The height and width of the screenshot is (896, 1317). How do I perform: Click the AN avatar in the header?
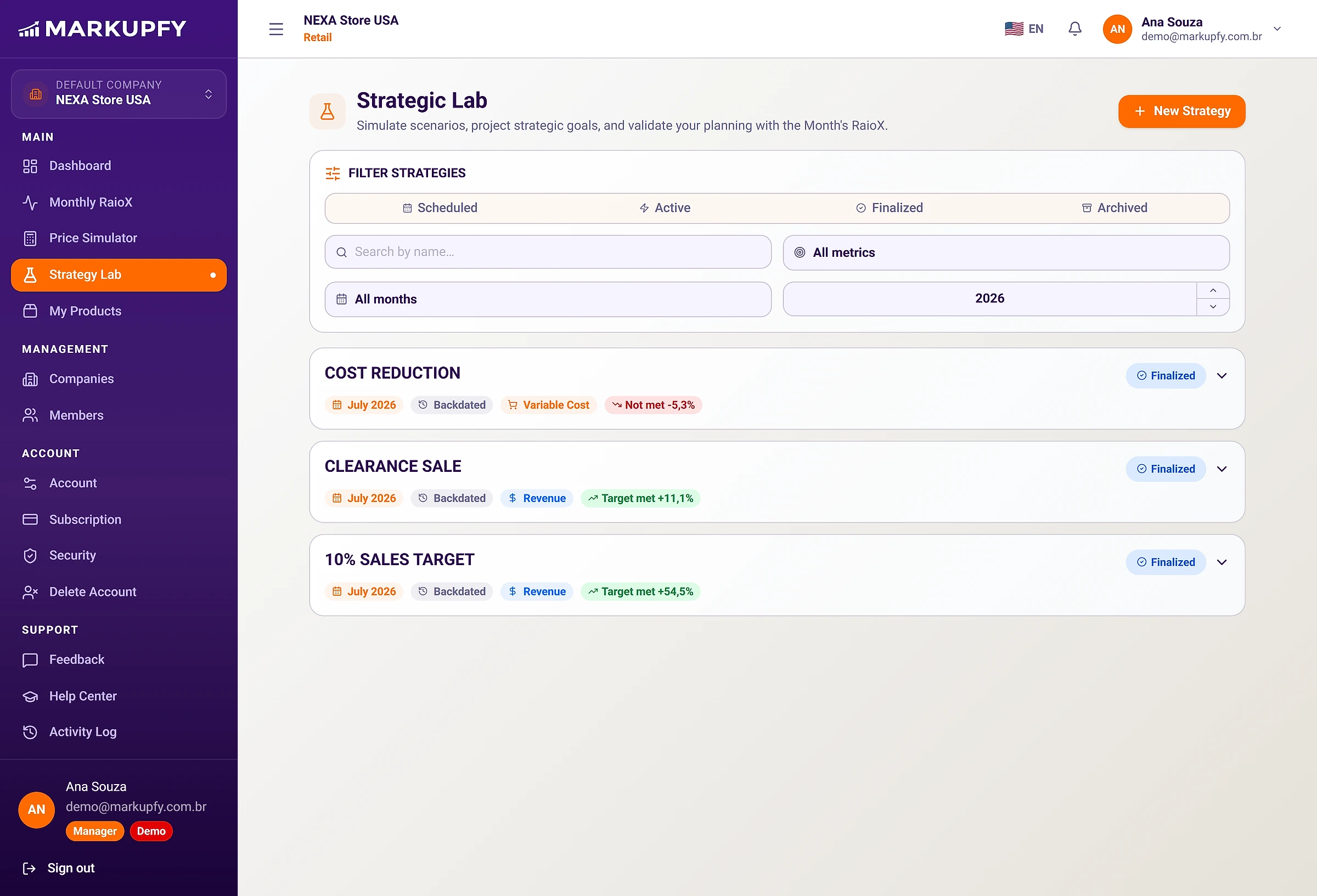[x=1117, y=29]
